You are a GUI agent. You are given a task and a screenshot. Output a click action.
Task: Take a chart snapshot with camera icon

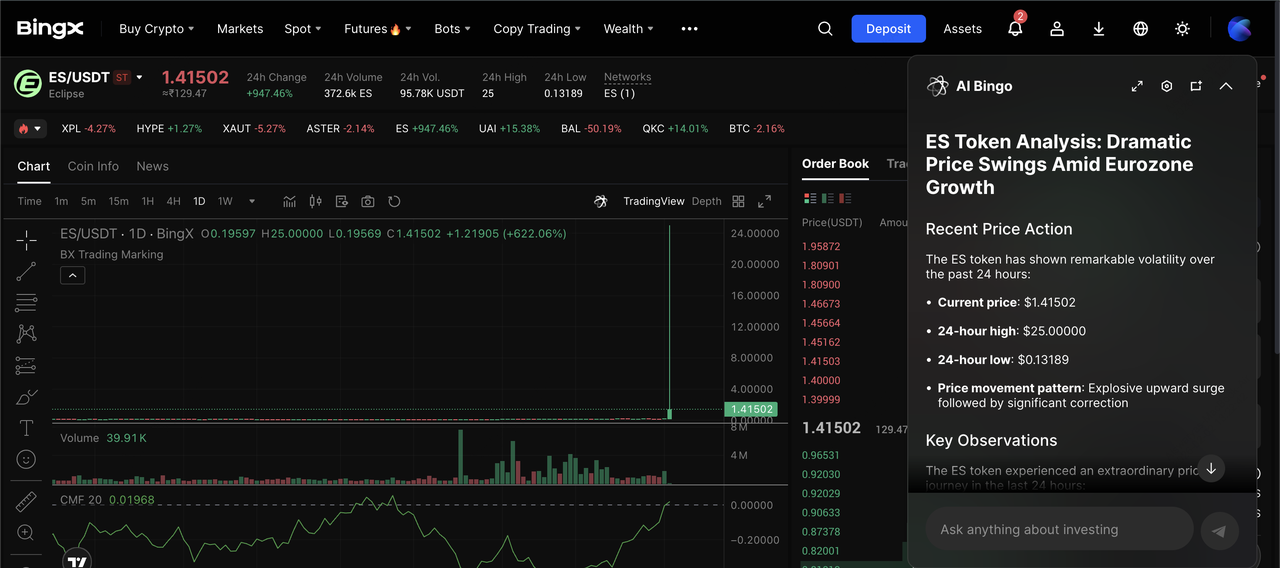click(x=368, y=201)
